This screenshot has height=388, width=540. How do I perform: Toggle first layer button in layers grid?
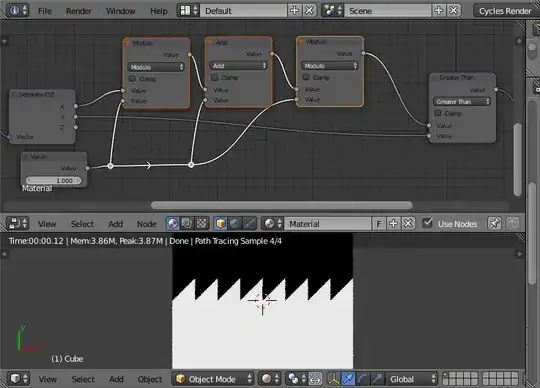pos(446,375)
